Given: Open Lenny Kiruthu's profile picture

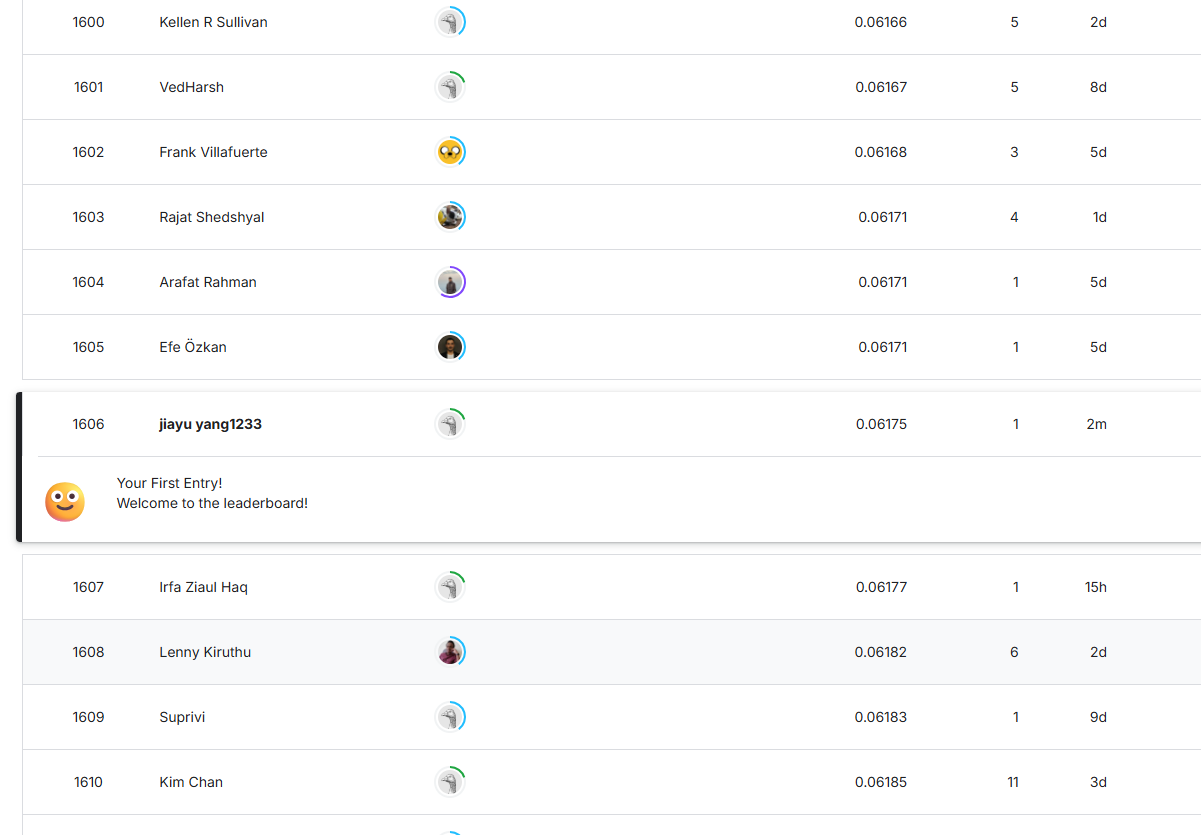Looking at the screenshot, I should 450,652.
